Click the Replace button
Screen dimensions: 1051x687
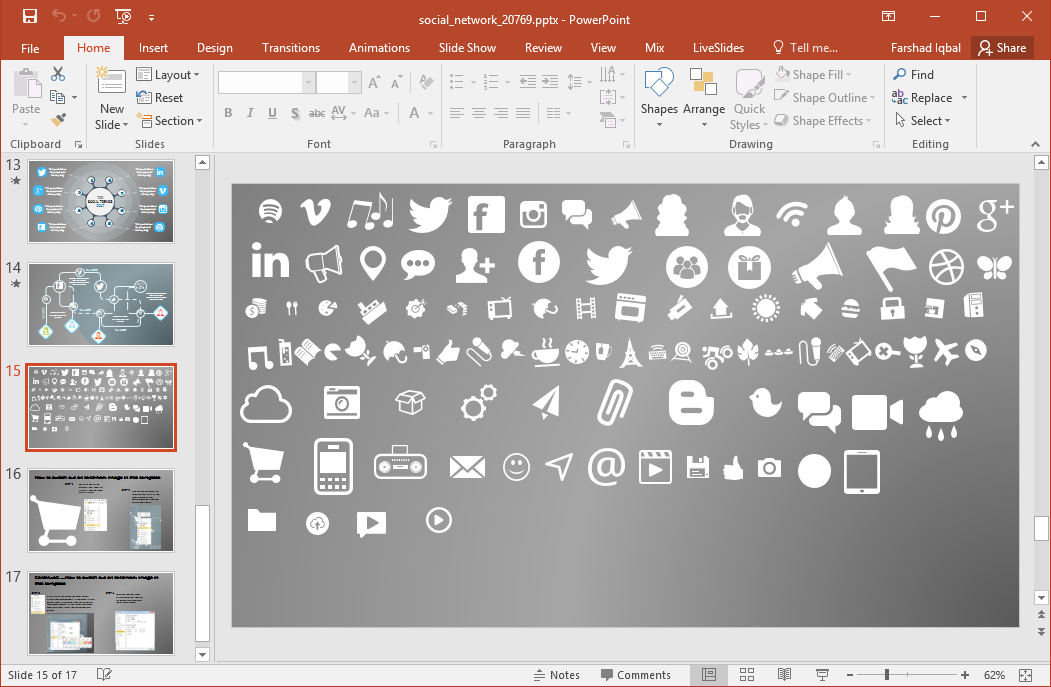pos(930,98)
